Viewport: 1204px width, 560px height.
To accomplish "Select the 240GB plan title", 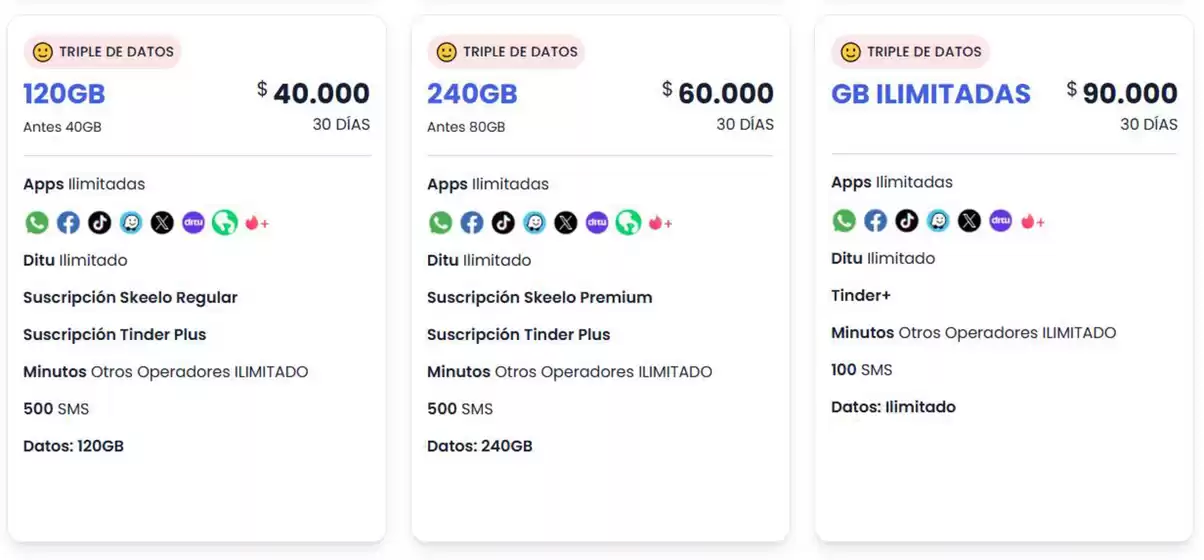I will coord(472,94).
